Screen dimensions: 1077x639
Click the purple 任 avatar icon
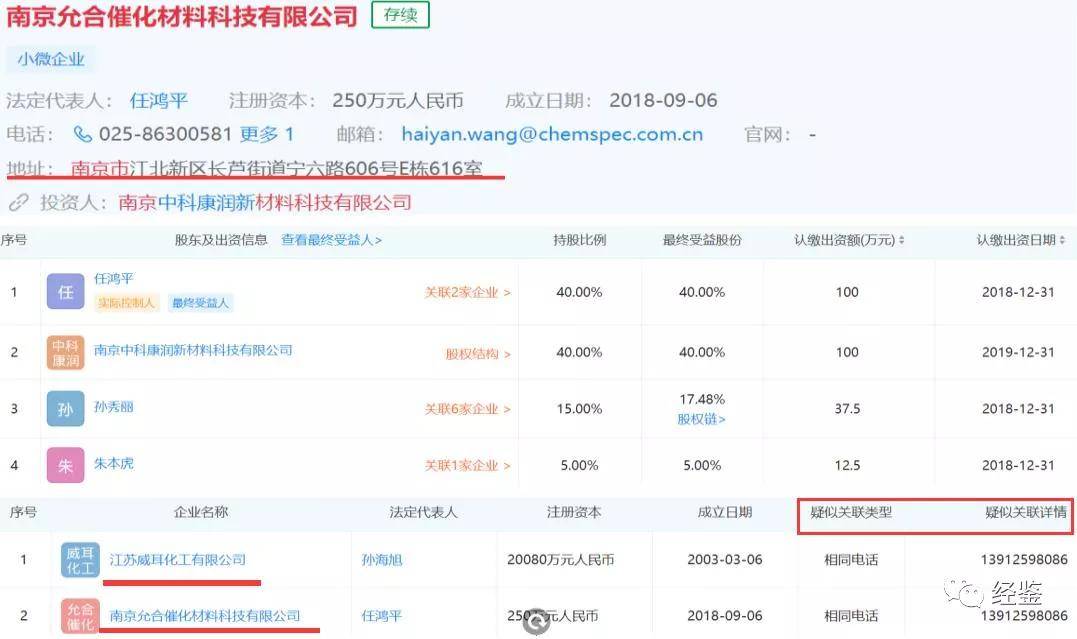[65, 291]
